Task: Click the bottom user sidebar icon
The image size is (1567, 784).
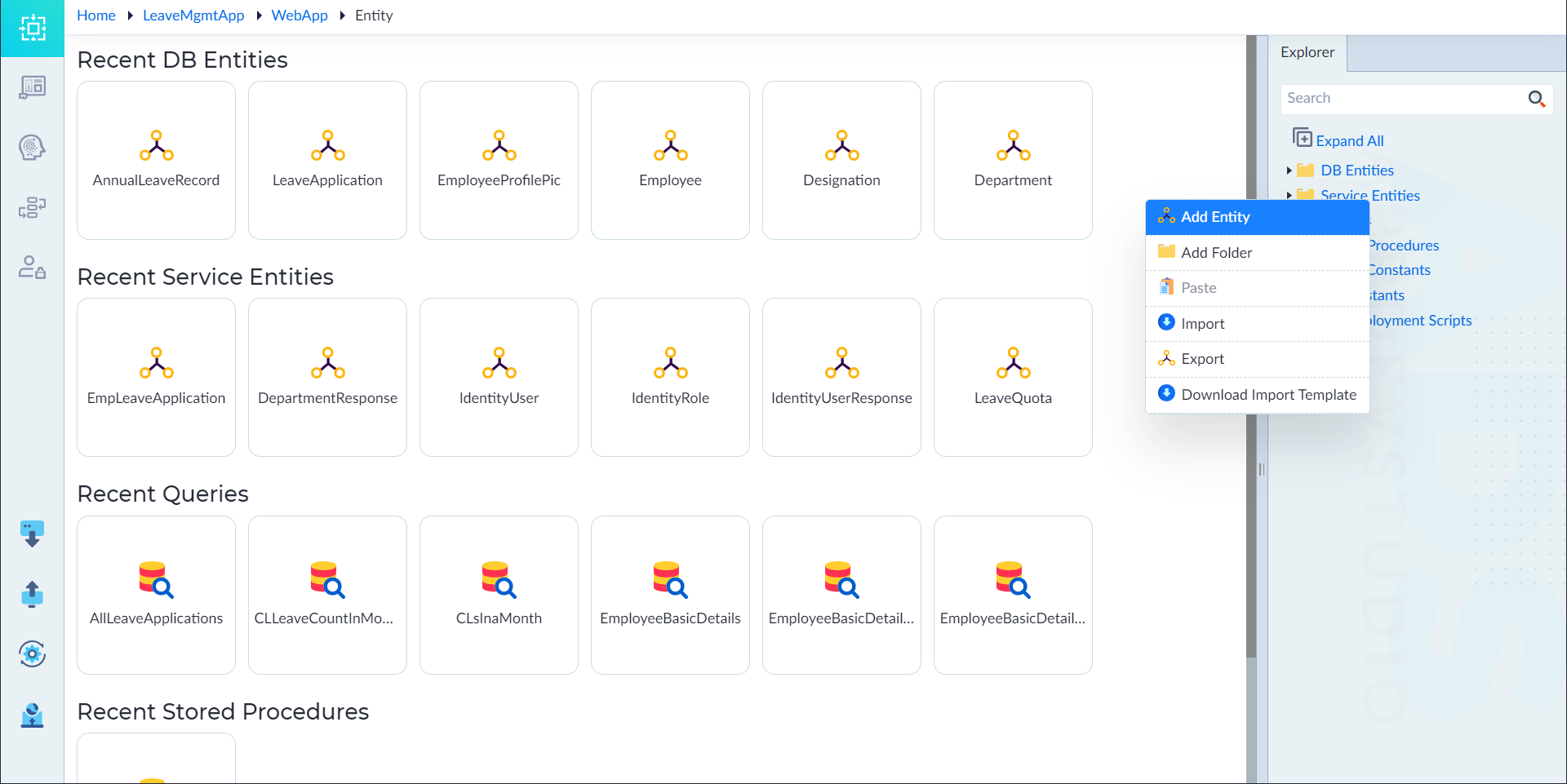Action: coord(32,715)
